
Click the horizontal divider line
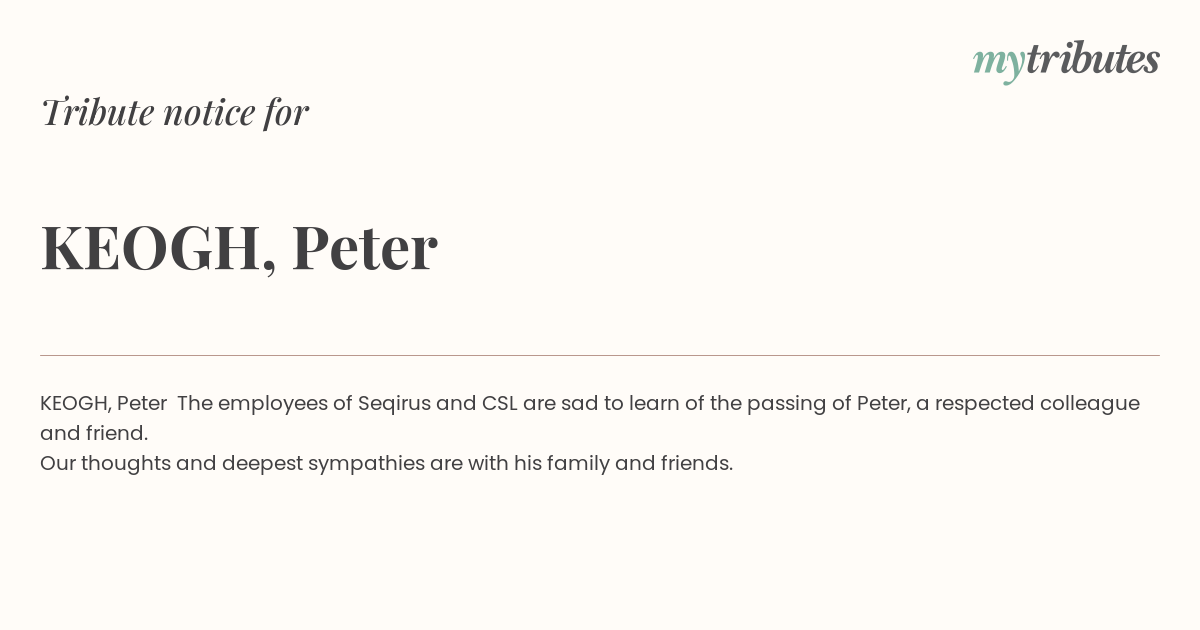pos(600,355)
